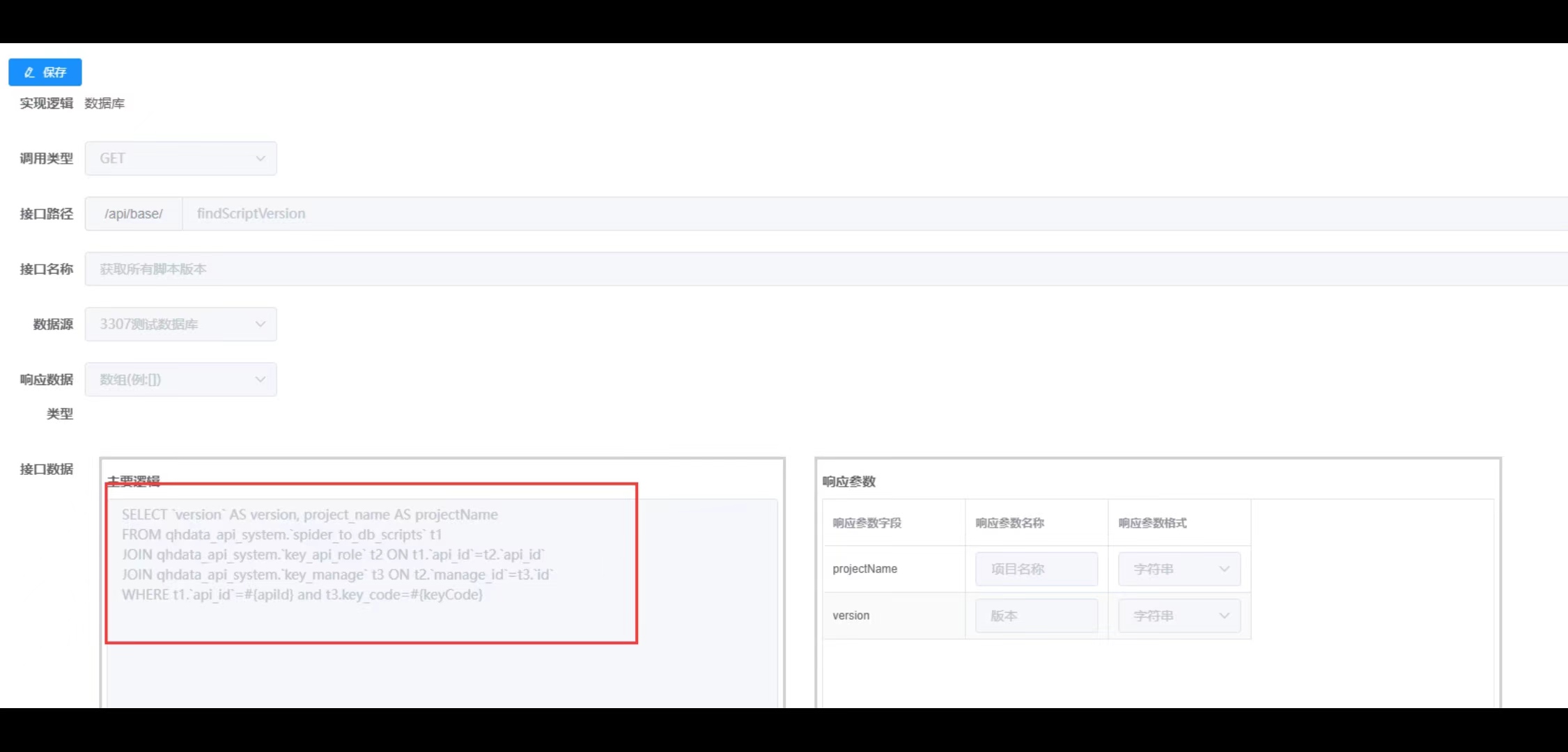This screenshot has height=752, width=1568.
Task: Click the 数据库 value next to 实现逻辑
Action: click(x=104, y=104)
